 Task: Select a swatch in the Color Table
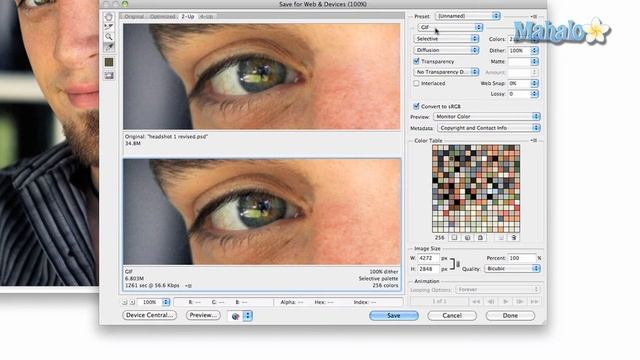[x=476, y=189]
